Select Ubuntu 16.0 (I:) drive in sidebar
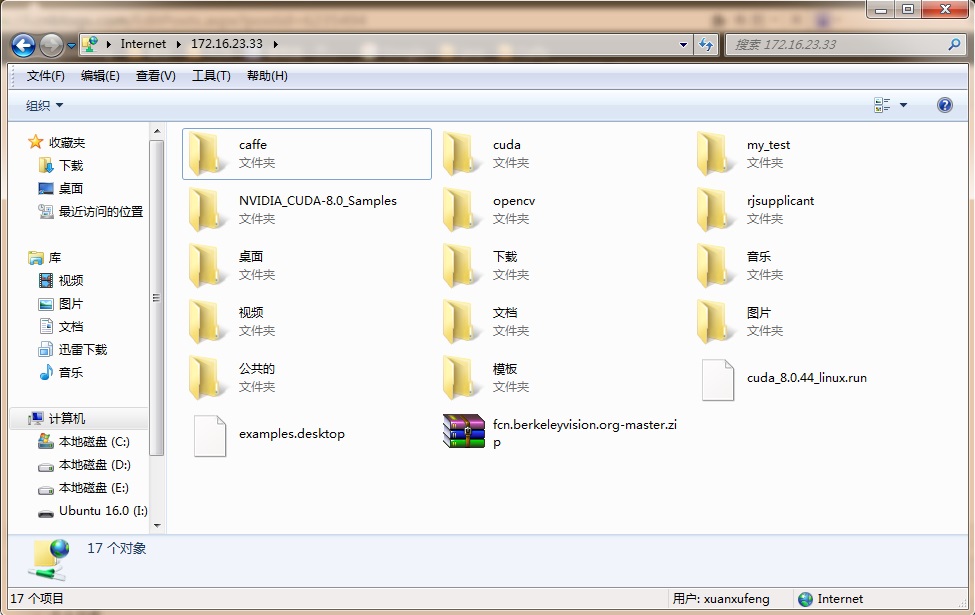The image size is (975, 615). click(102, 511)
